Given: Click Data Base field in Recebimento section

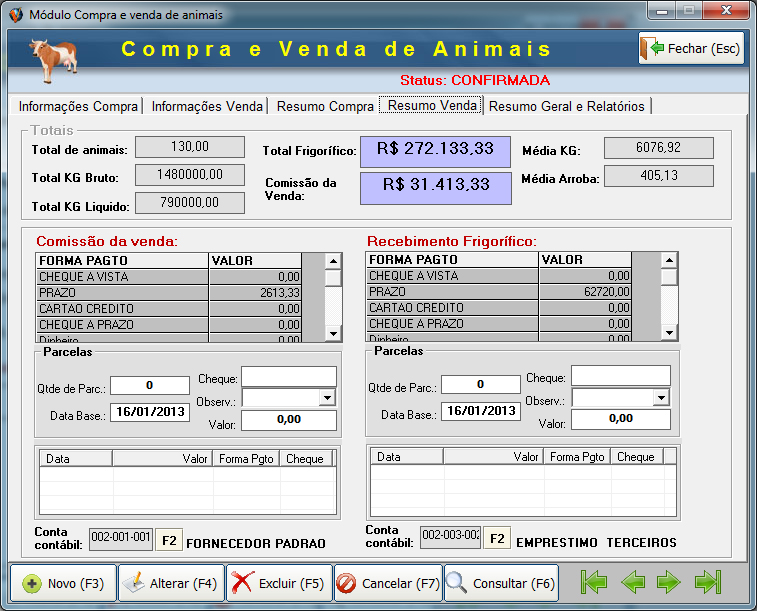Looking at the screenshot, I should coord(481,411).
